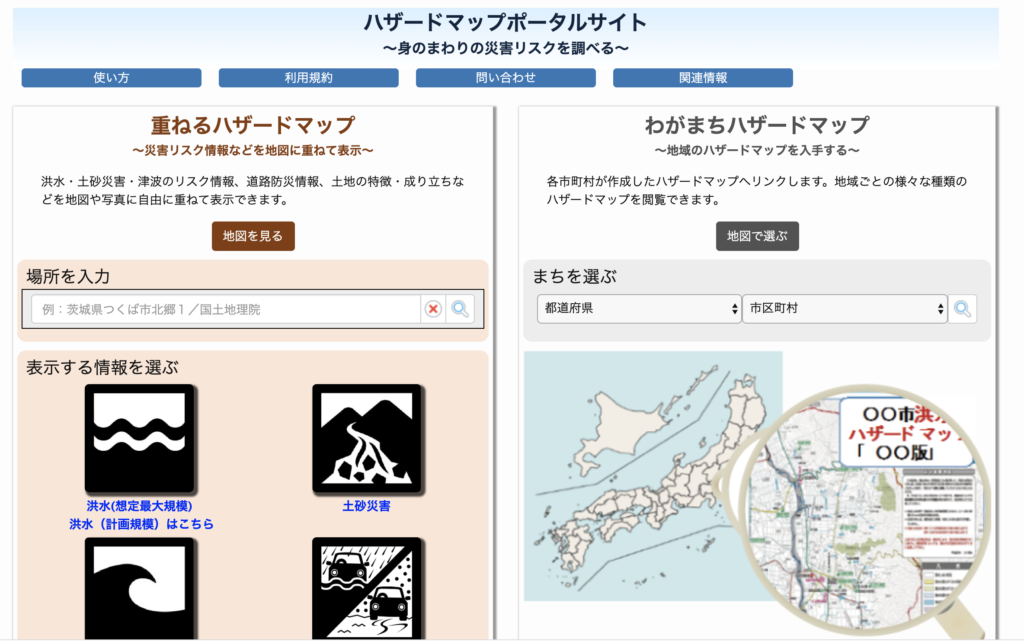The width and height of the screenshot is (1024, 642).
Task: Clear the location input with red X
Action: point(433,309)
